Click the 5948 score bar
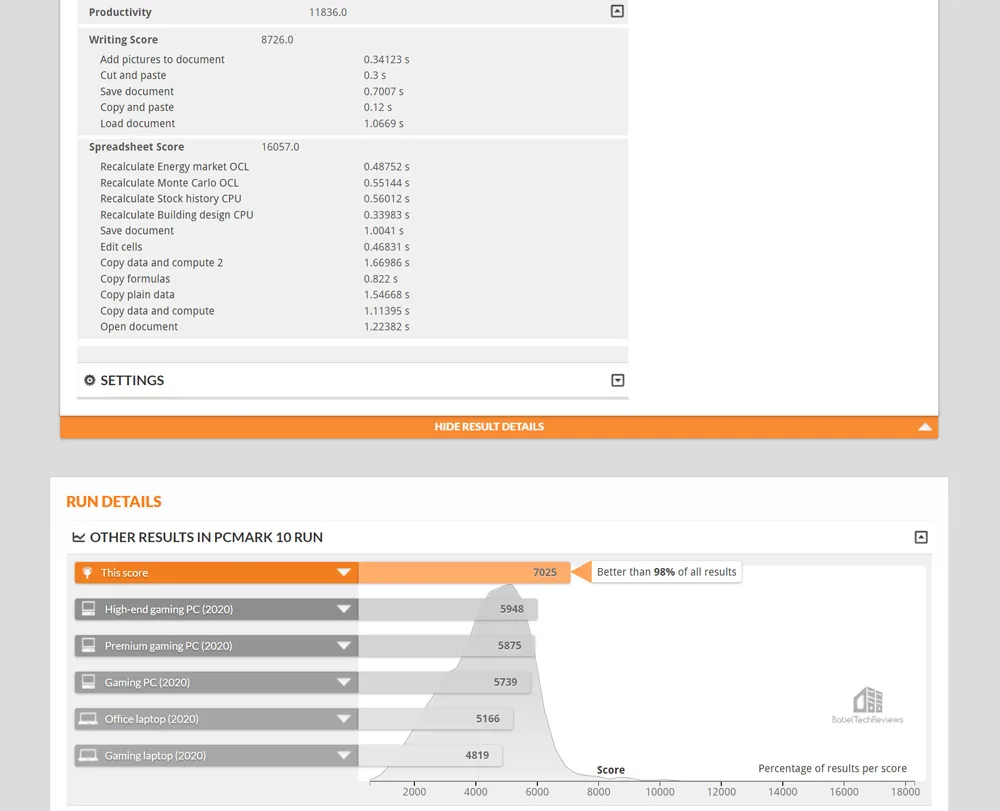The image size is (1000, 811). tap(448, 609)
